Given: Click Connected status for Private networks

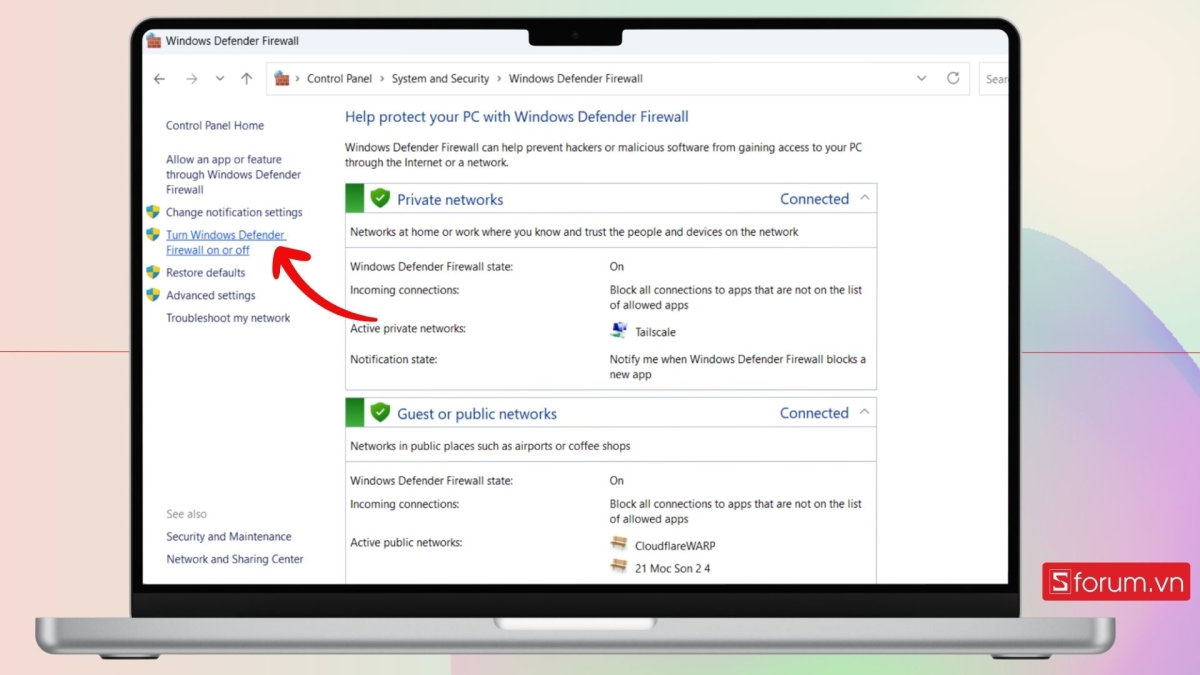Looking at the screenshot, I should pyautogui.click(x=815, y=199).
